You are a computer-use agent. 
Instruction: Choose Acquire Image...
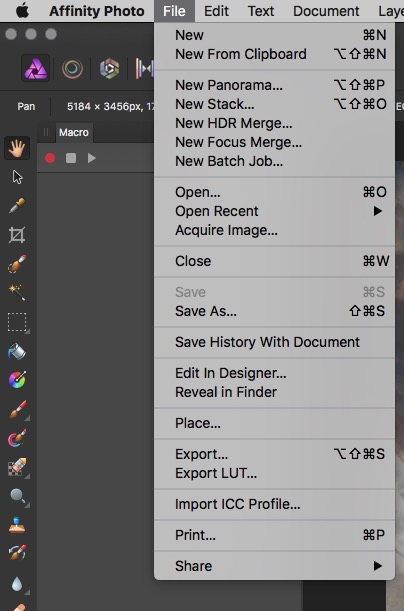(x=274, y=230)
